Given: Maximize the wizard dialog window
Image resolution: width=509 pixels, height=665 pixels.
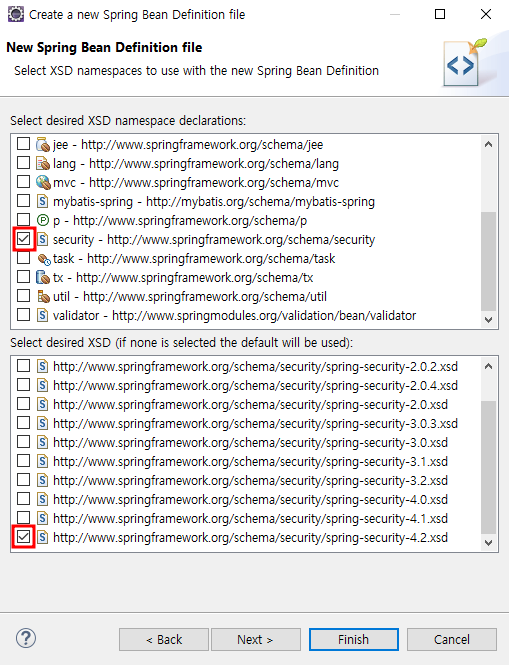Looking at the screenshot, I should (x=440, y=14).
